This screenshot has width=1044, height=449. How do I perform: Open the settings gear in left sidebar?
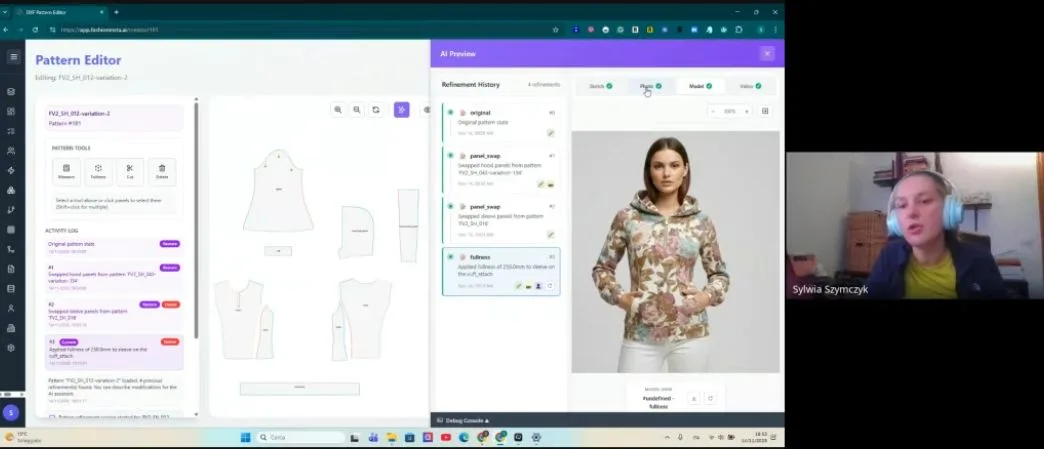tap(11, 348)
